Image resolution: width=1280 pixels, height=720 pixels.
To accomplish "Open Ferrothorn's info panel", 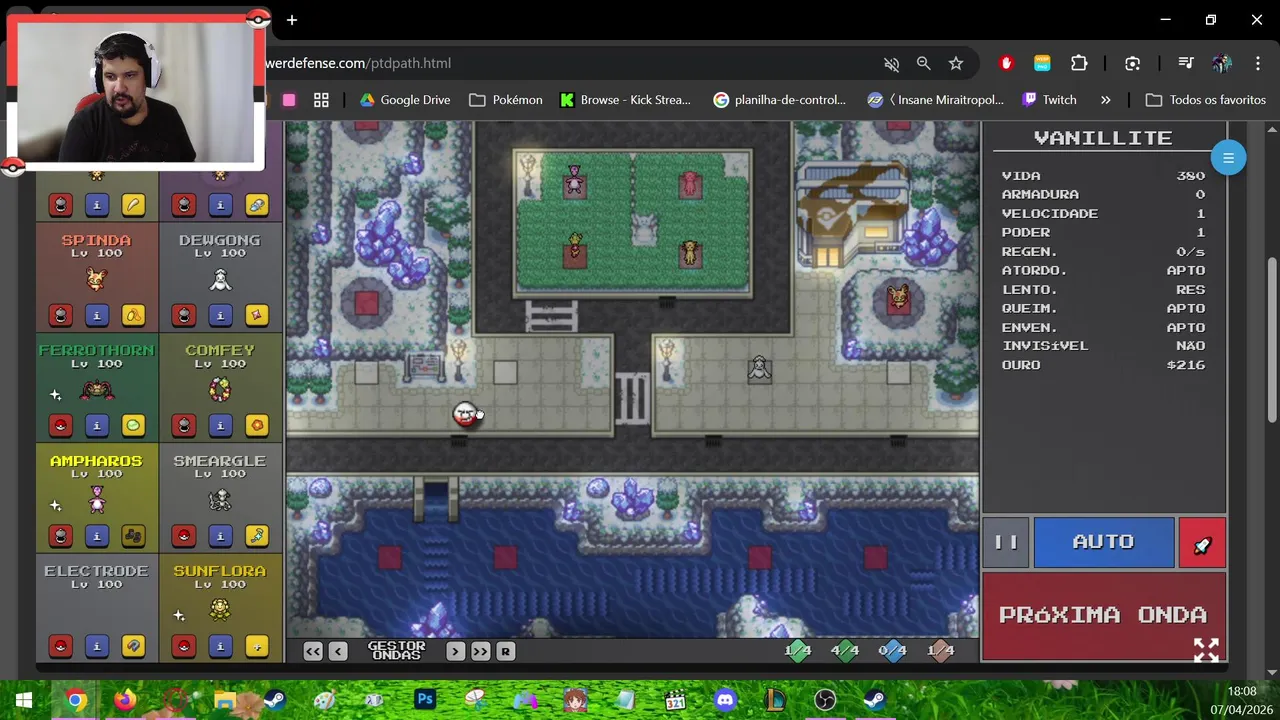I will coord(97,426).
